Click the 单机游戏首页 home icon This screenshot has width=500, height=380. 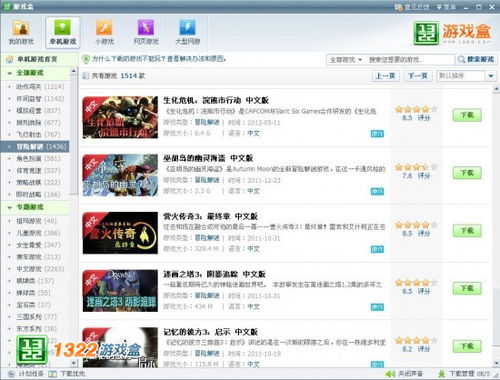coord(9,59)
